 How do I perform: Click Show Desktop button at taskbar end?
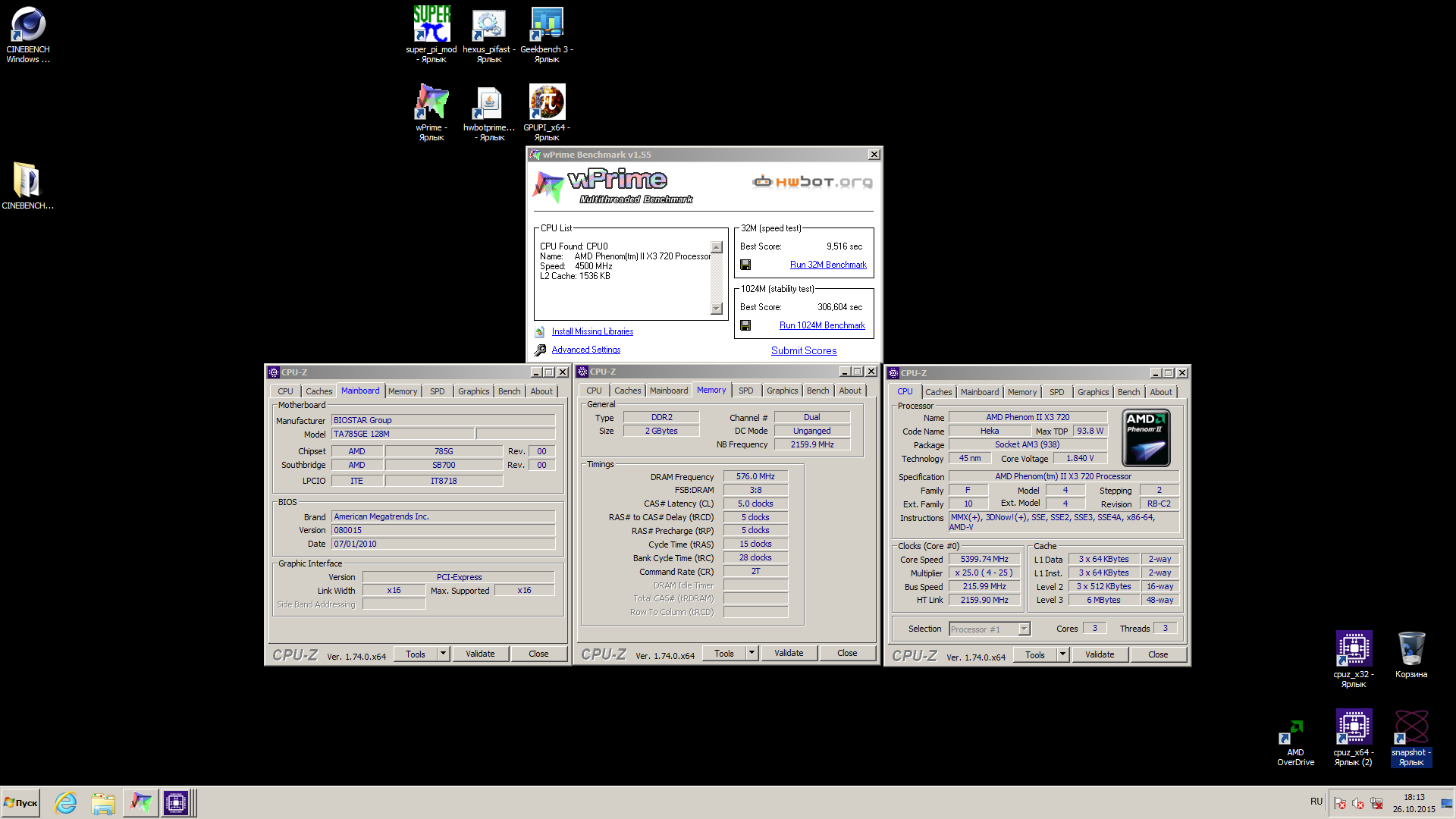point(1447,802)
